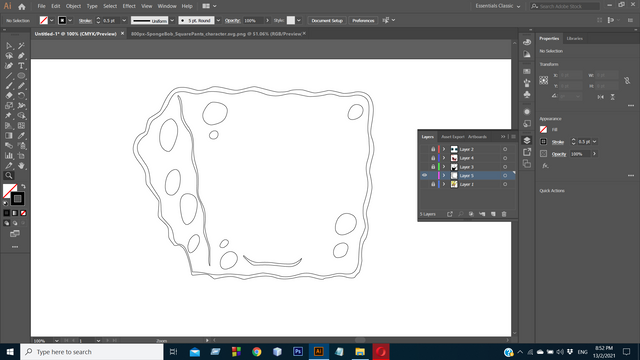Image resolution: width=640 pixels, height=360 pixels.
Task: Set None color mode below swatches
Action: click(x=23, y=213)
